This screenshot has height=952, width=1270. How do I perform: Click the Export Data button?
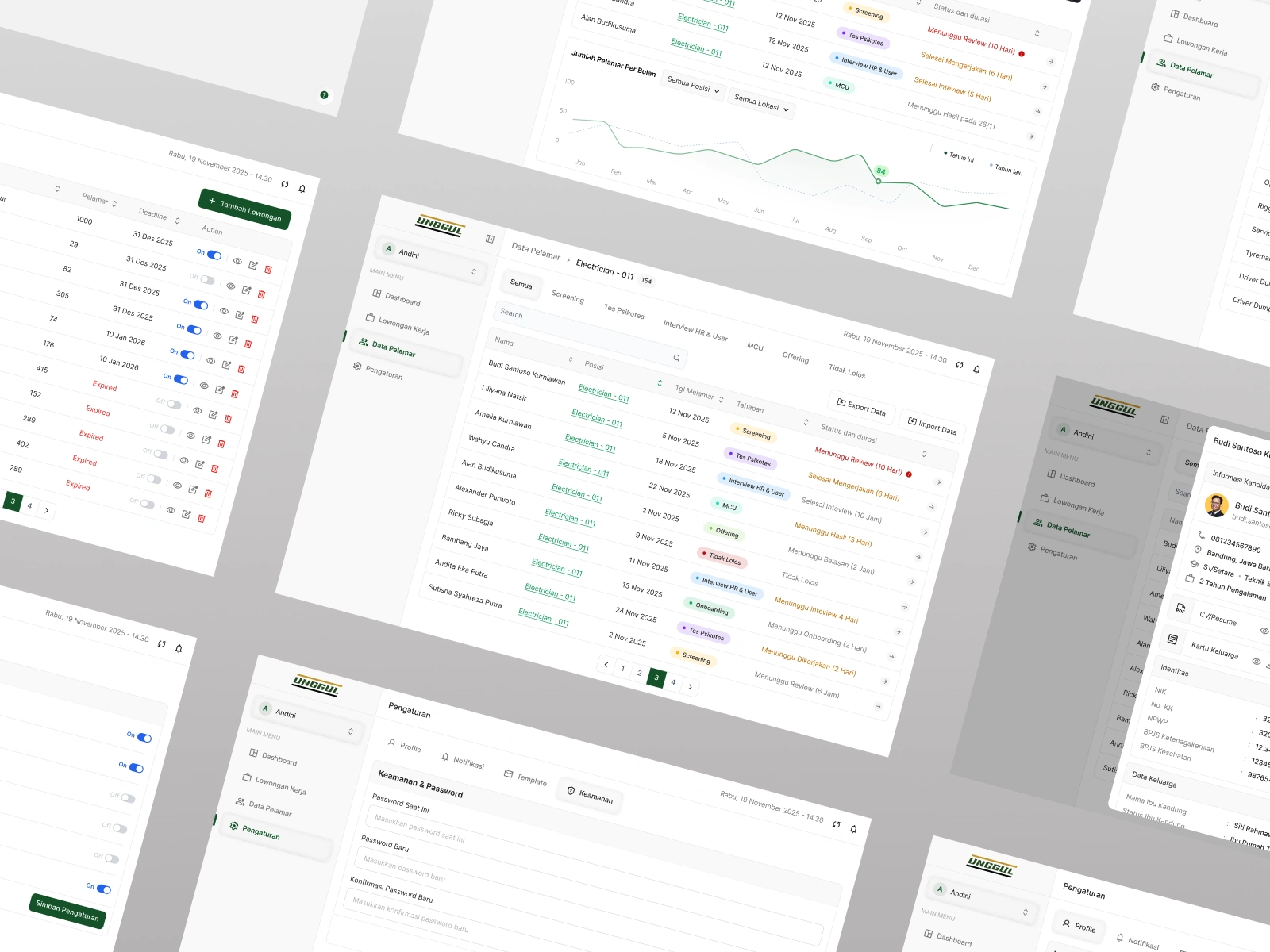click(861, 406)
